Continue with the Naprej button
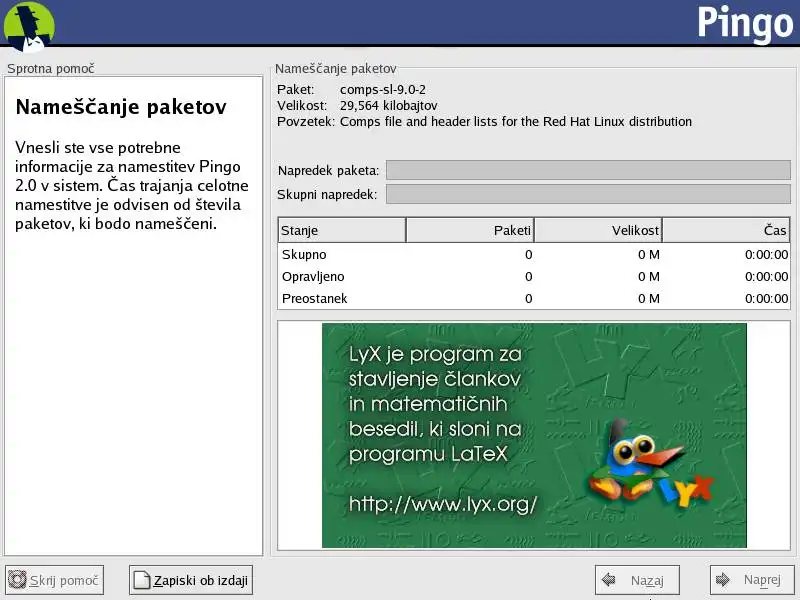 point(752,580)
